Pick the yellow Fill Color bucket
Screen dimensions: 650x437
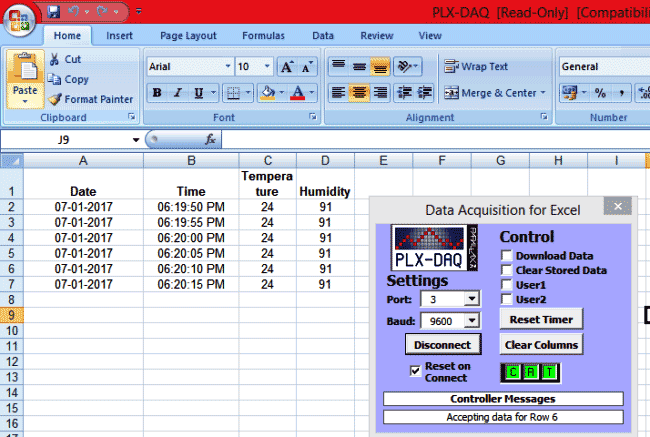point(268,93)
